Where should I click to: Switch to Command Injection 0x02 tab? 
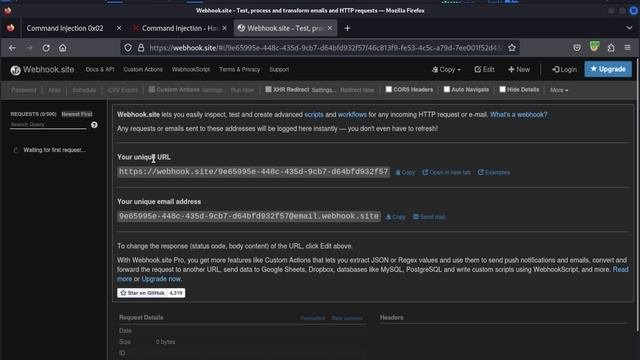(65, 28)
